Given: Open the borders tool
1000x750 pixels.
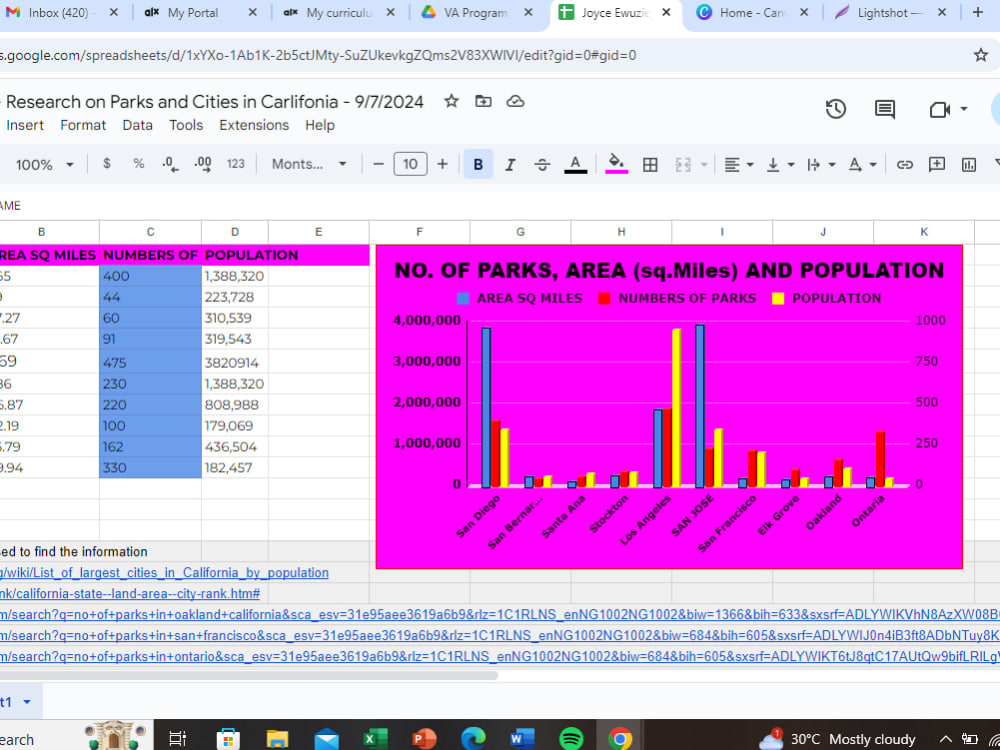Looking at the screenshot, I should tap(650, 165).
